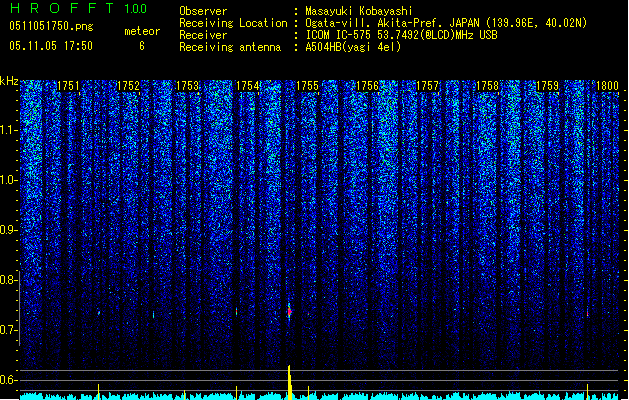This screenshot has width=629, height=400.
Task: Click the 1800 time marker
Action: tap(607, 86)
